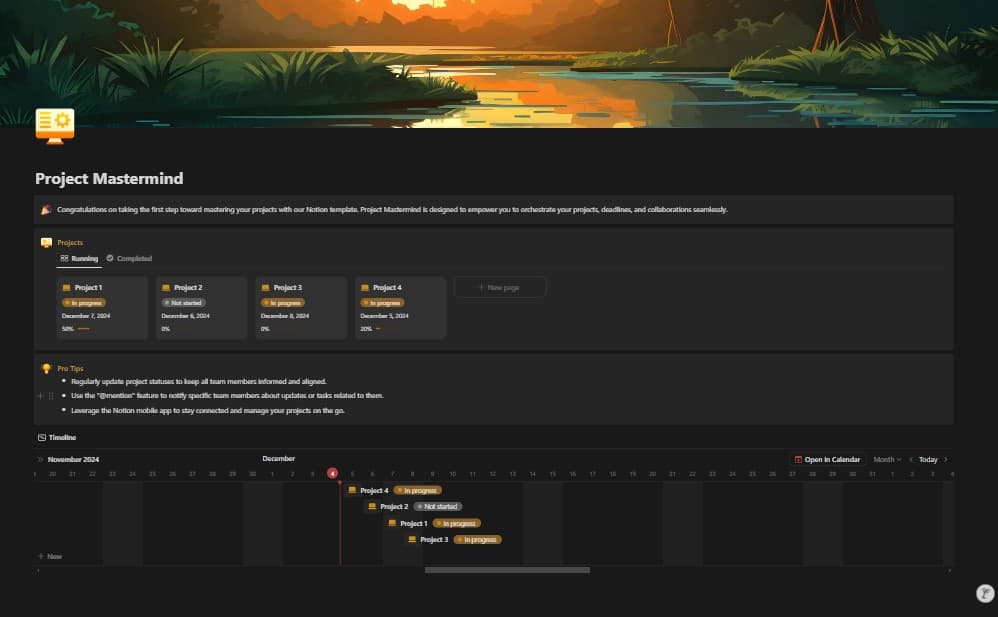Click the November 2024 timeline label
998x617 pixels.
click(73, 460)
